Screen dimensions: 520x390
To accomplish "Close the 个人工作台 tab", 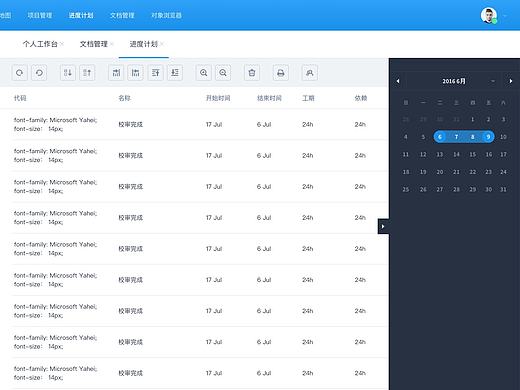I will 62,44.
